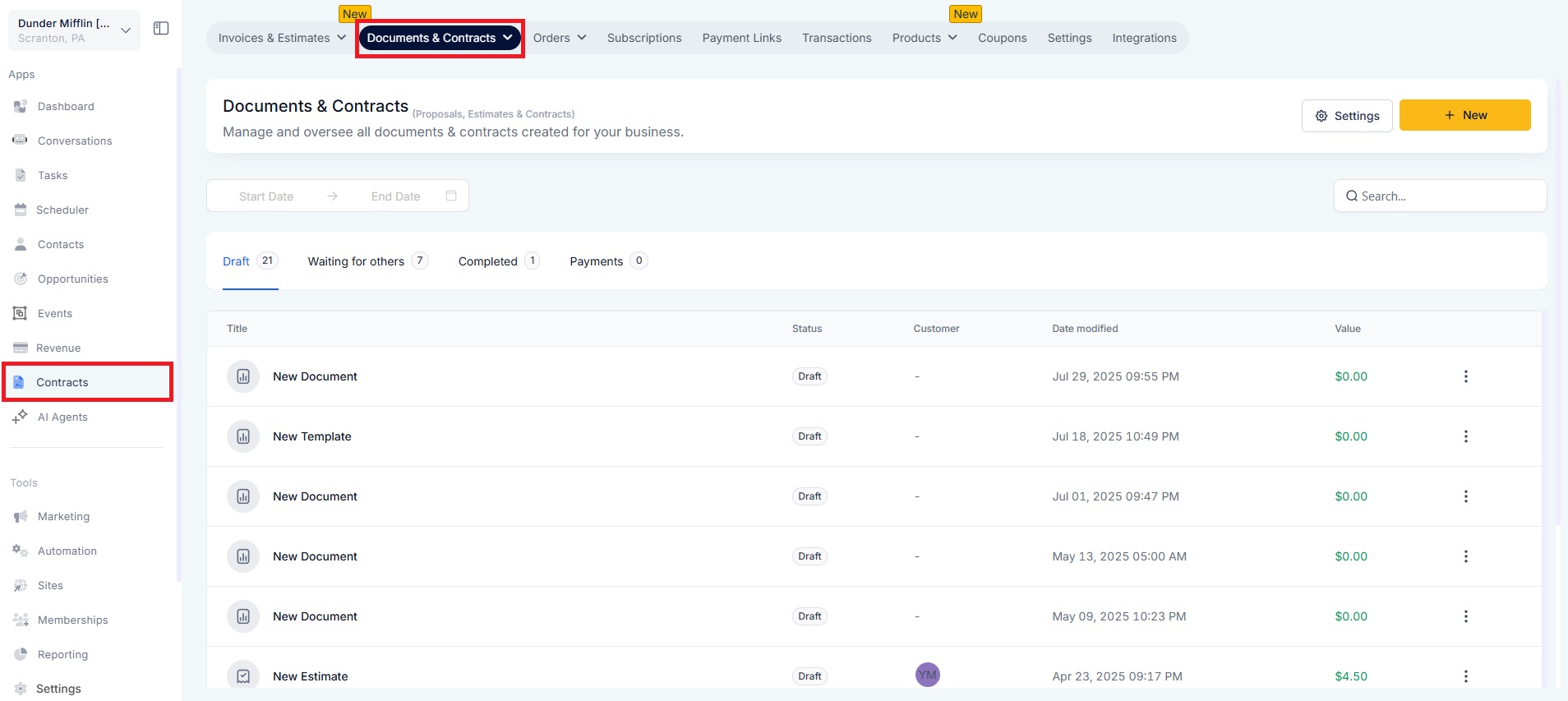The height and width of the screenshot is (701, 1568).
Task: Open the New Estimate document title
Action: [311, 676]
